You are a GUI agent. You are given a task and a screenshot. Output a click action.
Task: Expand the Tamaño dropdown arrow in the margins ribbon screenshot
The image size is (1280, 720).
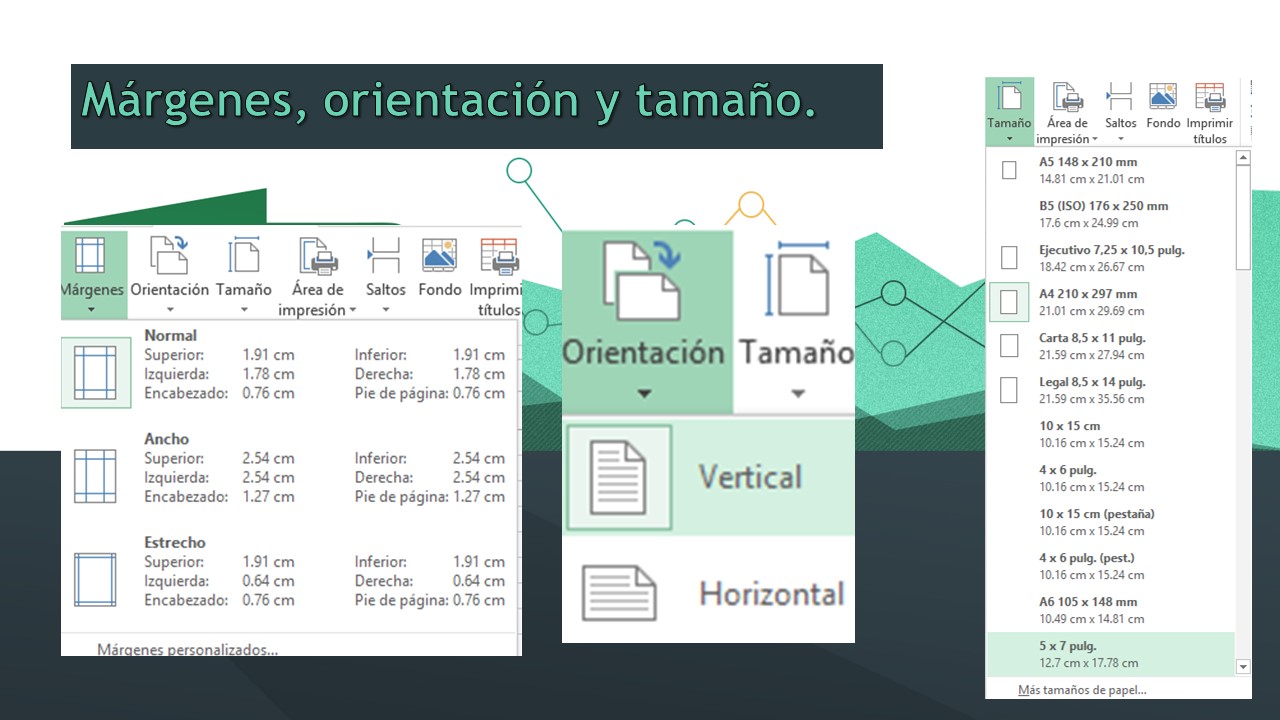(x=244, y=309)
